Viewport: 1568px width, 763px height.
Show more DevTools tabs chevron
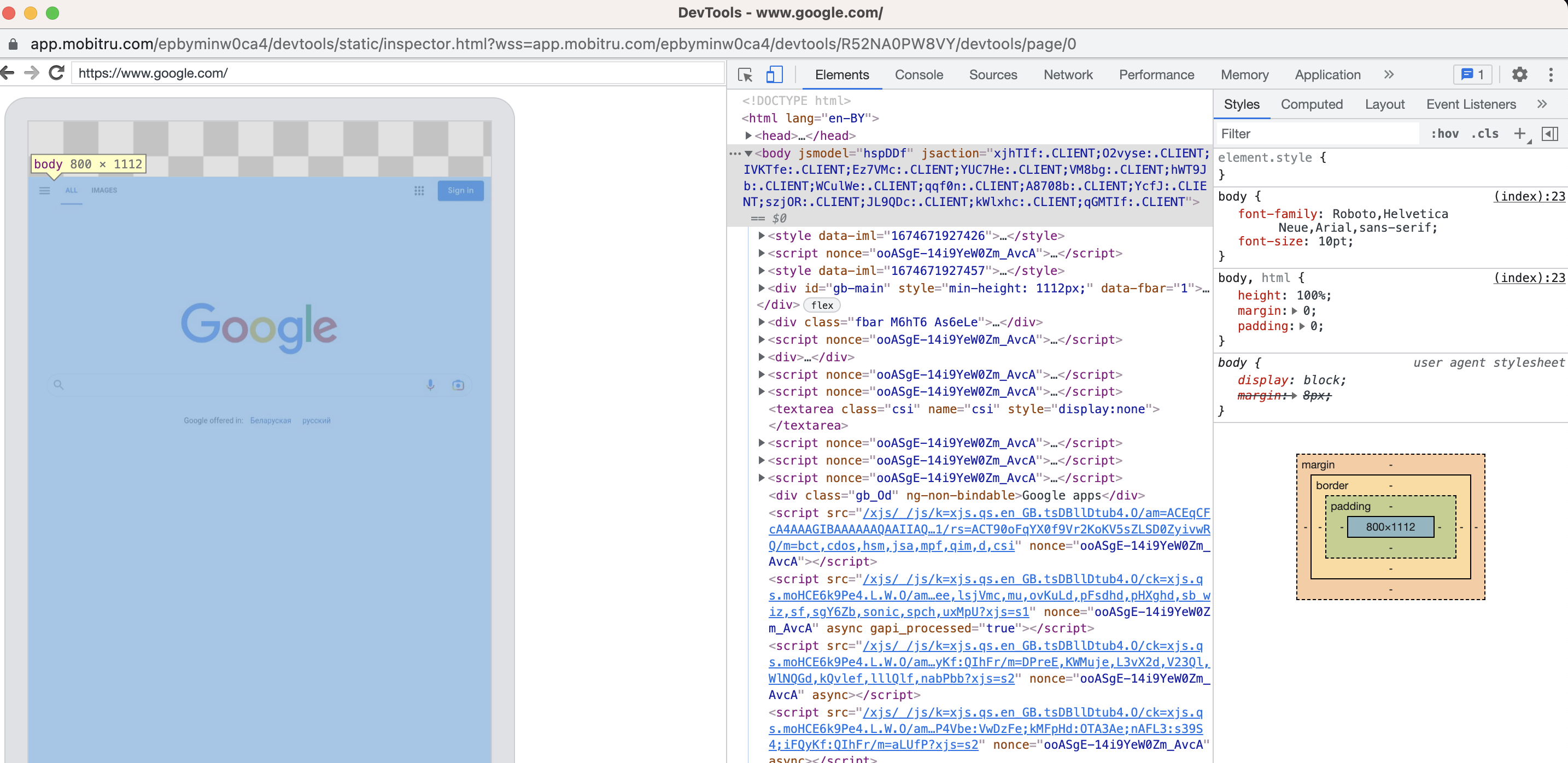[1389, 74]
